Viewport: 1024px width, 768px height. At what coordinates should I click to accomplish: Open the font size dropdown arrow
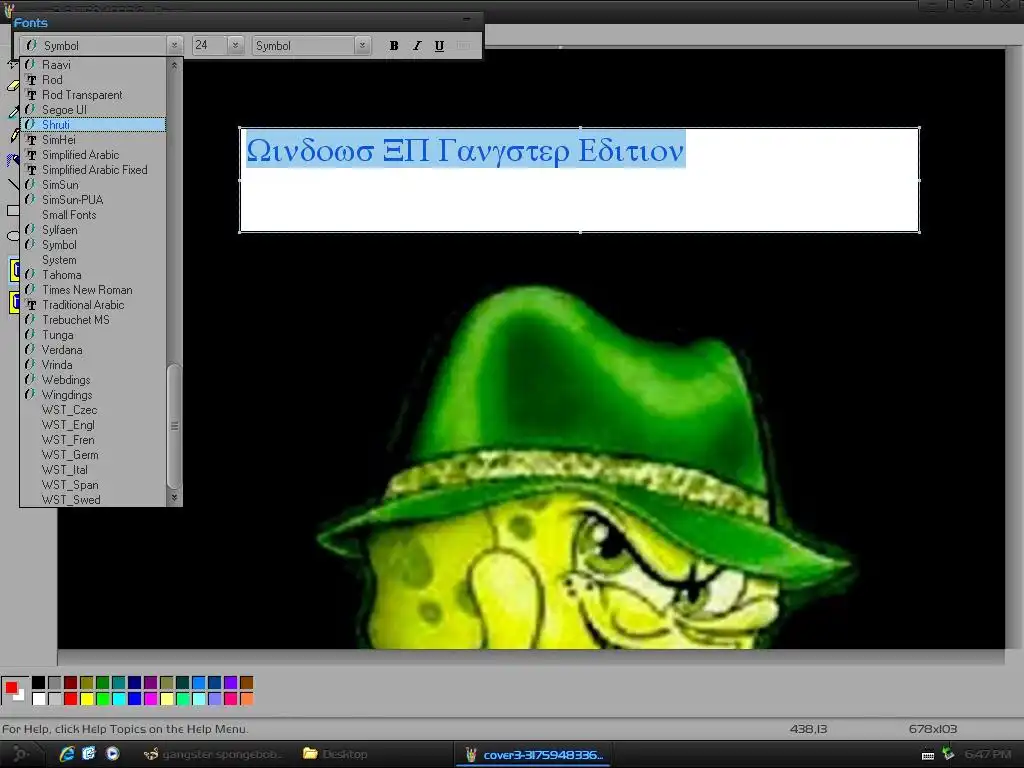tap(235, 46)
